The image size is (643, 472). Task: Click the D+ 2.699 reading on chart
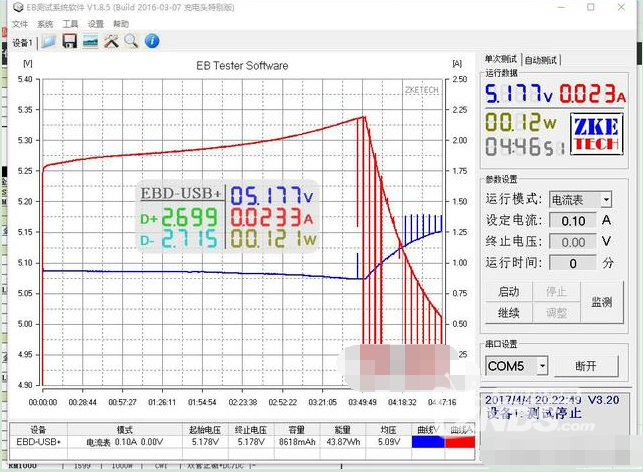(178, 218)
